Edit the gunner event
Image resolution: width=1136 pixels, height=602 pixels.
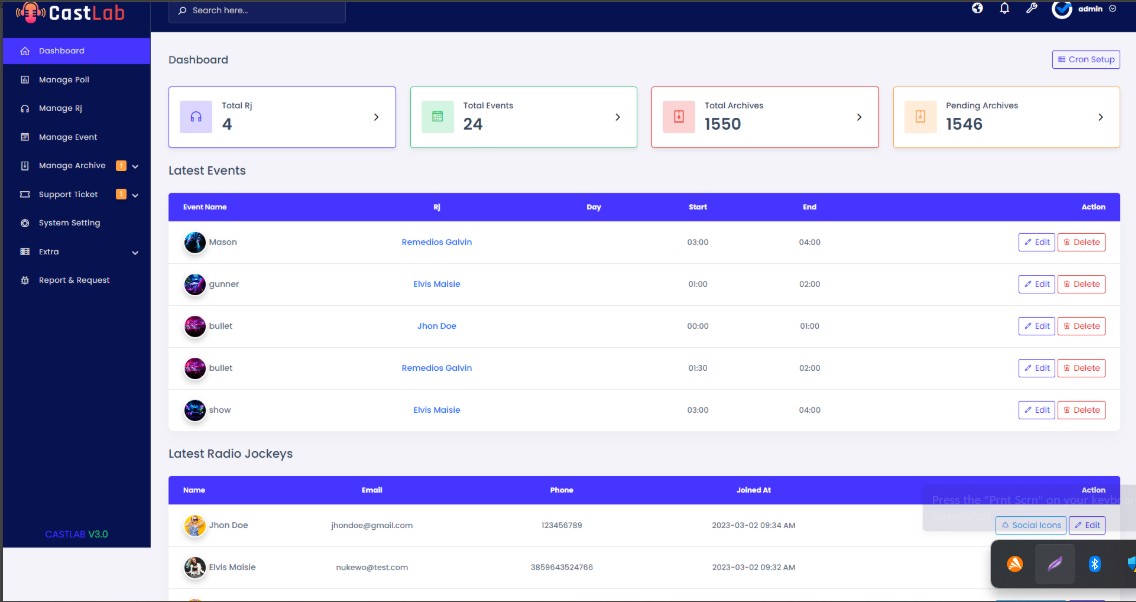[1036, 284]
